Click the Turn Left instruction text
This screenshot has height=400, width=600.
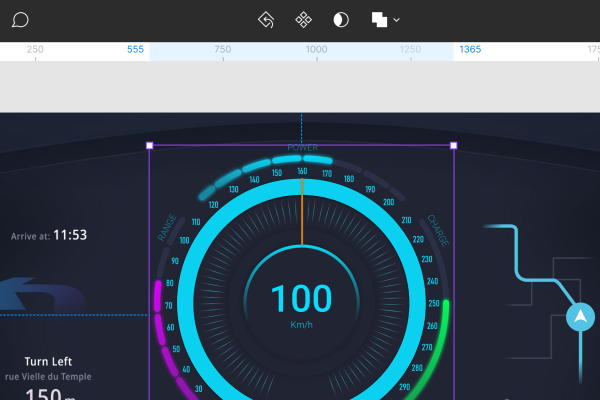48,361
